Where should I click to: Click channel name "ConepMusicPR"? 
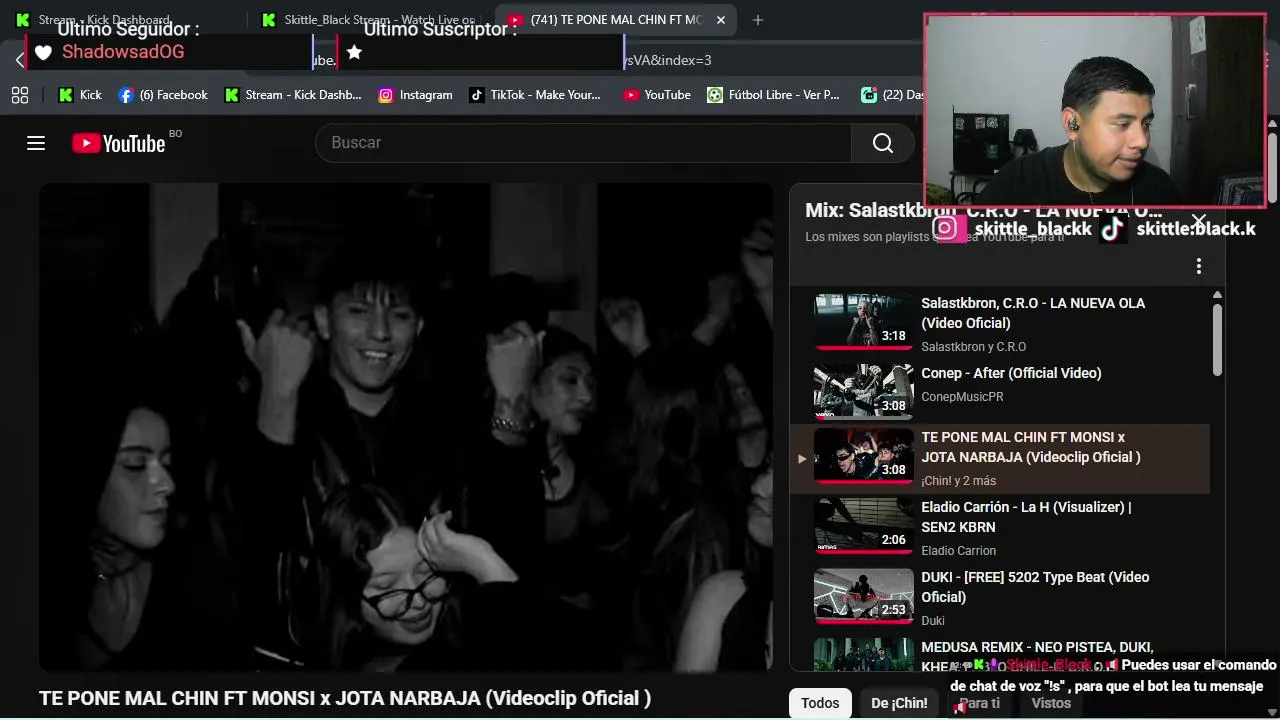tap(962, 397)
